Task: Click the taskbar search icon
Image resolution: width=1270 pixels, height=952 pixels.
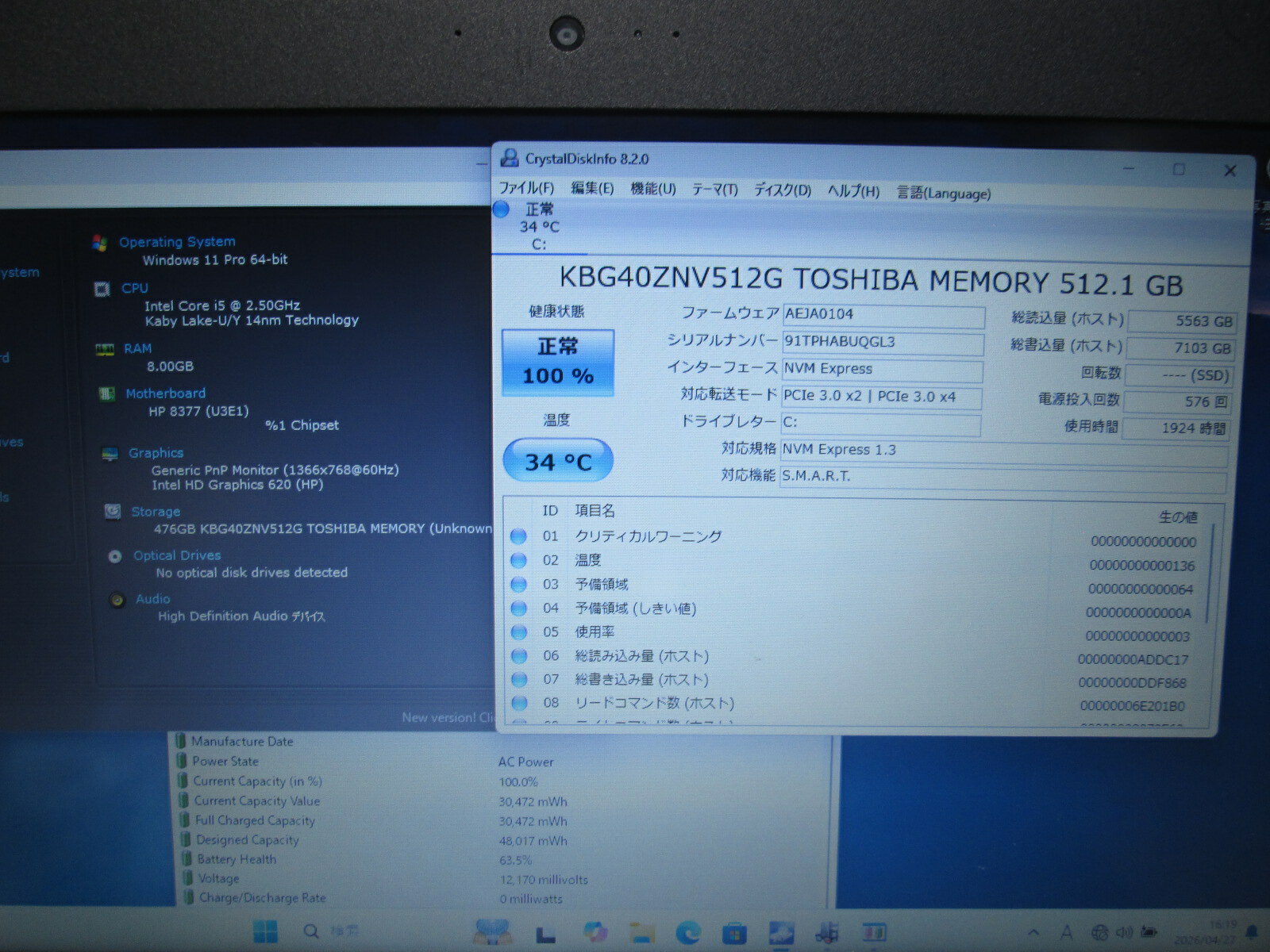Action: tap(311, 931)
